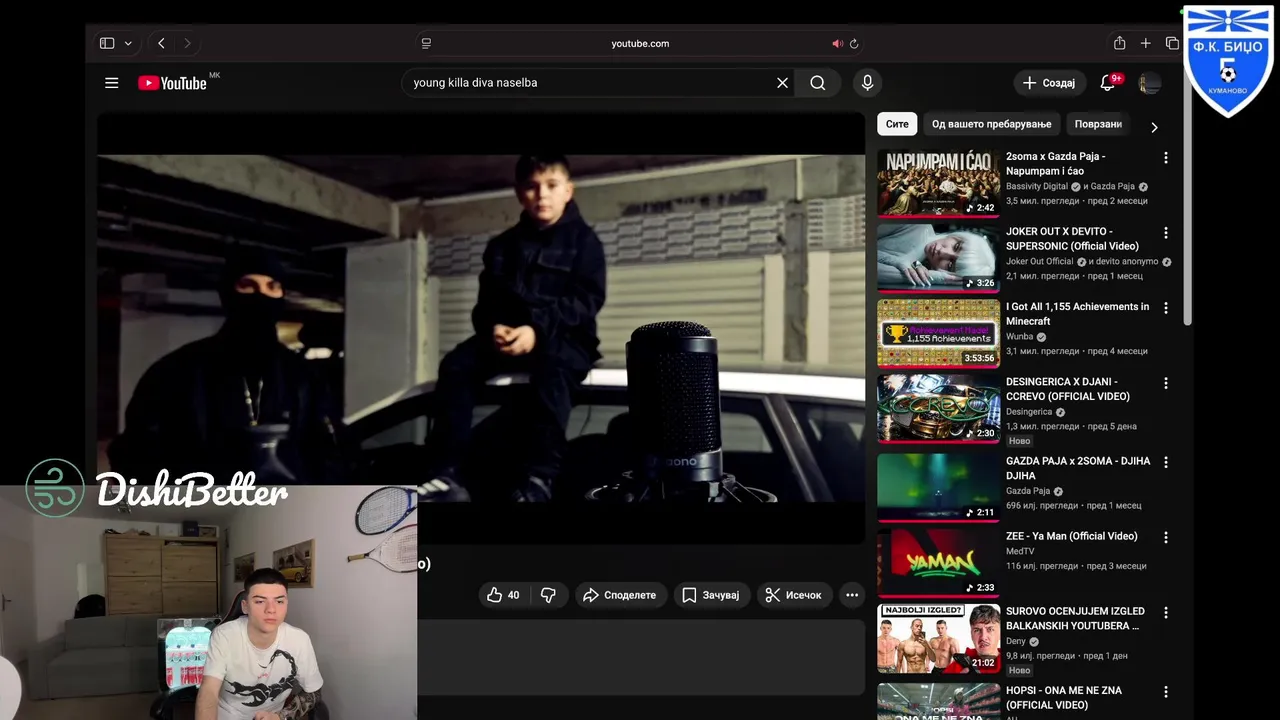Dislike the video with thumbs down
Viewport: 1280px width, 720px height.
548,595
